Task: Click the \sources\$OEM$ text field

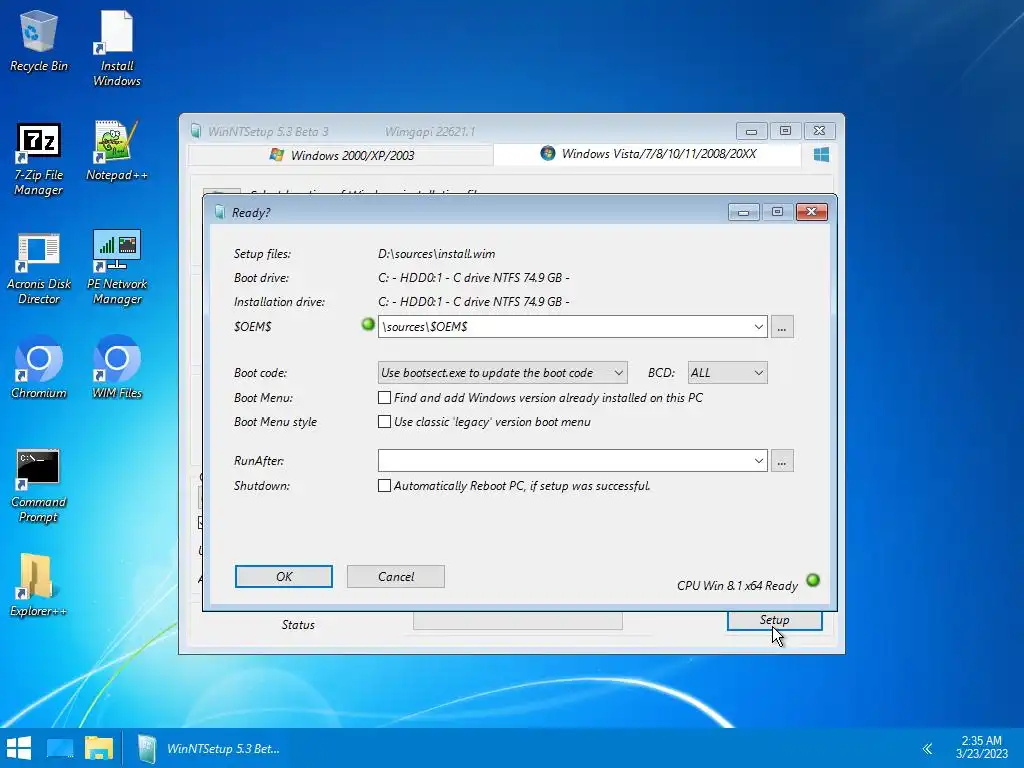Action: [564, 327]
